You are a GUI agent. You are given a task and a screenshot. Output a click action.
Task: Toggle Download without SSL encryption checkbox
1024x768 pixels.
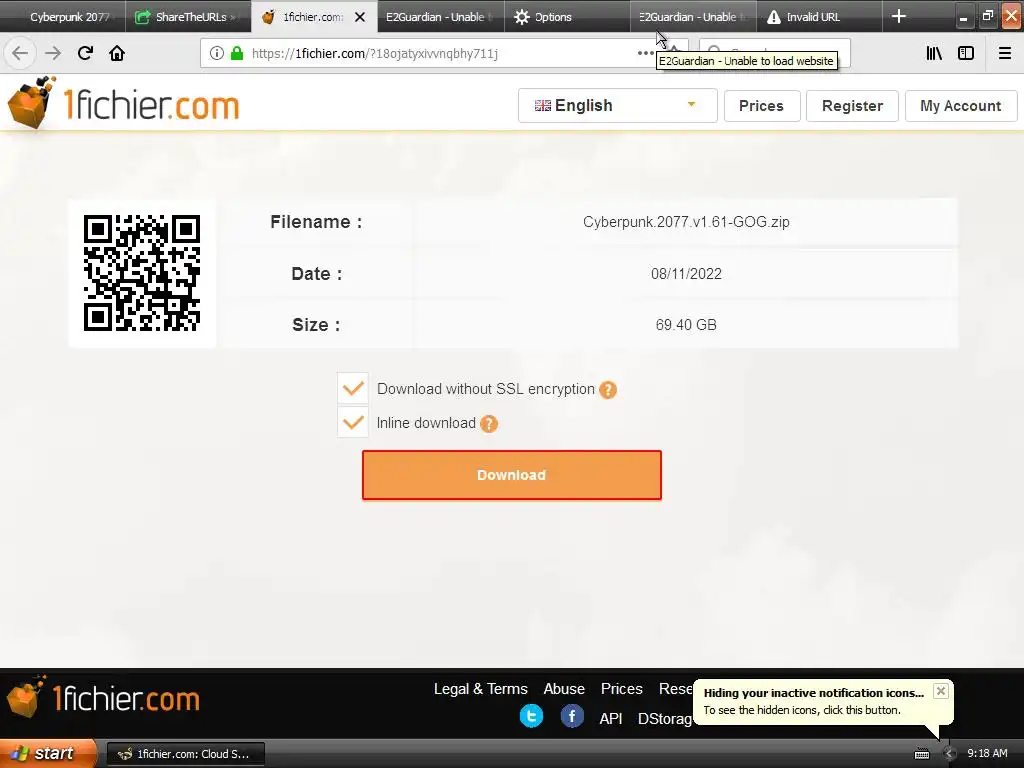(x=353, y=389)
